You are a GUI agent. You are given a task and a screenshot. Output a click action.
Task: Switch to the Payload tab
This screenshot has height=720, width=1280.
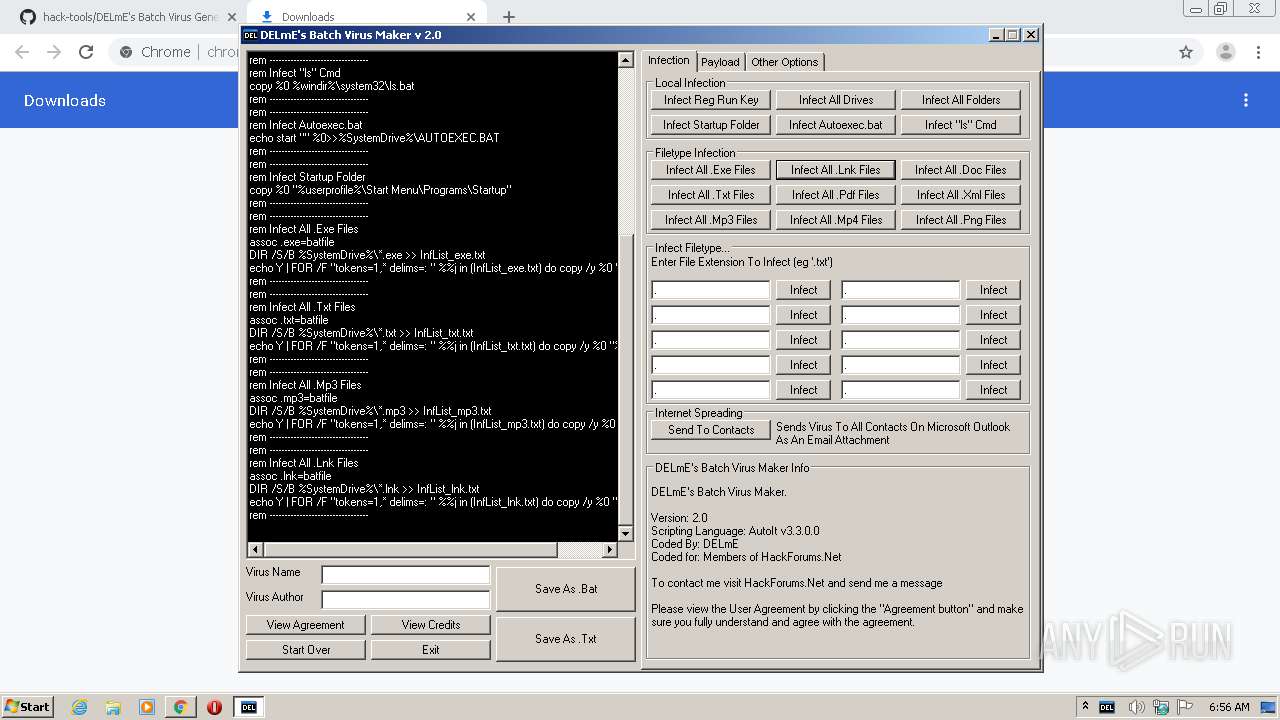pyautogui.click(x=720, y=62)
